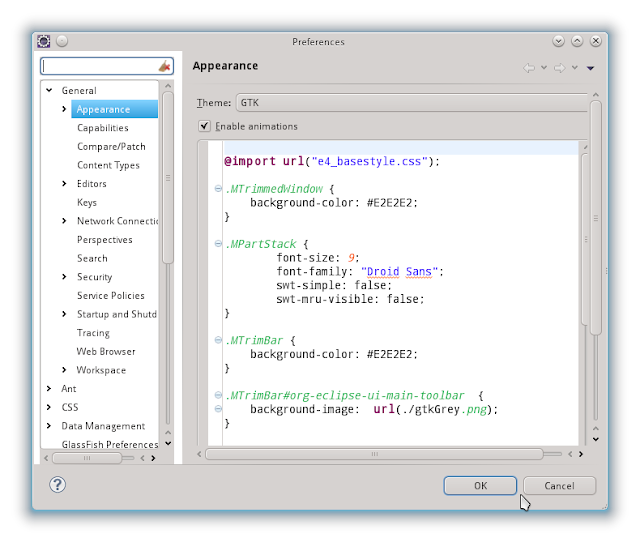Select Compare/Patch preferences page
Screen dimensions: 640x542
click(111, 147)
